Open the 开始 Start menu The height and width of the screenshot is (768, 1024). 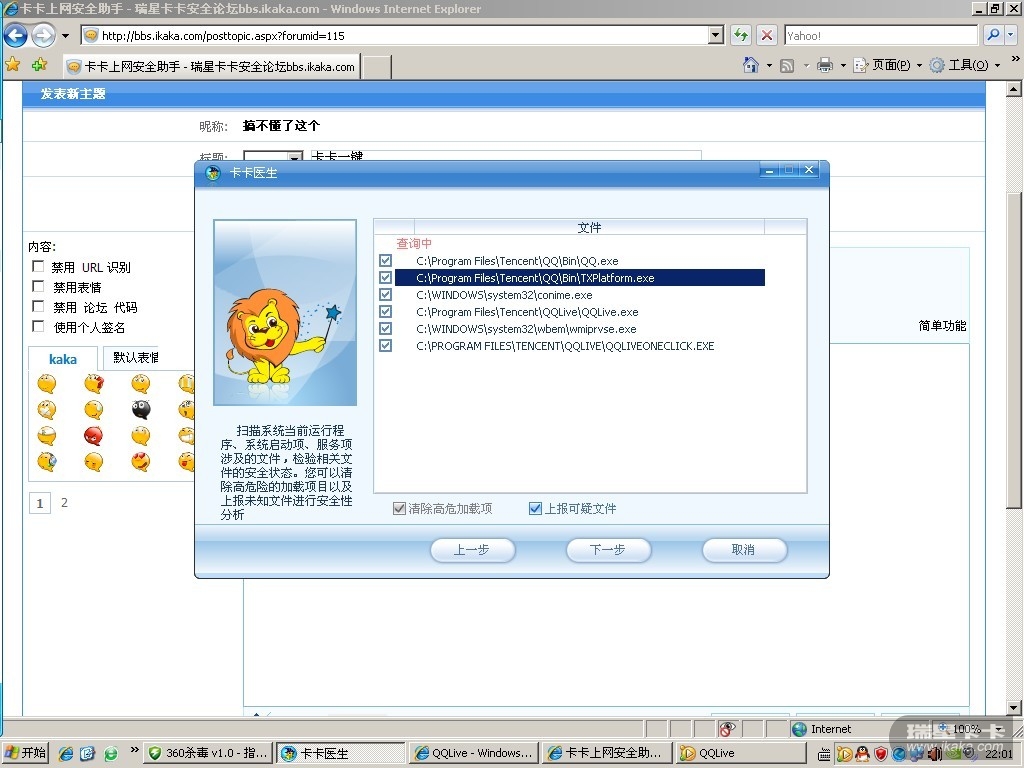26,753
